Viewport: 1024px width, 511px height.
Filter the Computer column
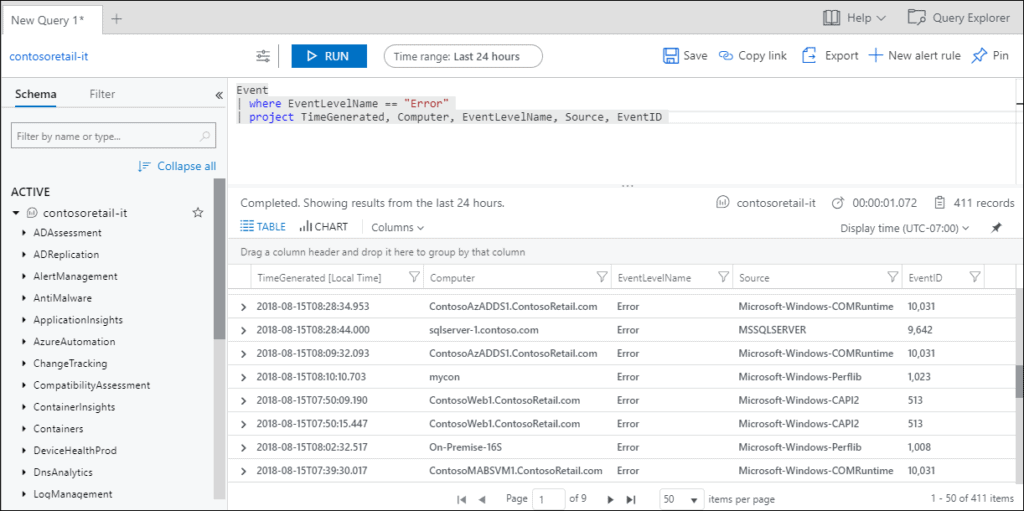602,277
